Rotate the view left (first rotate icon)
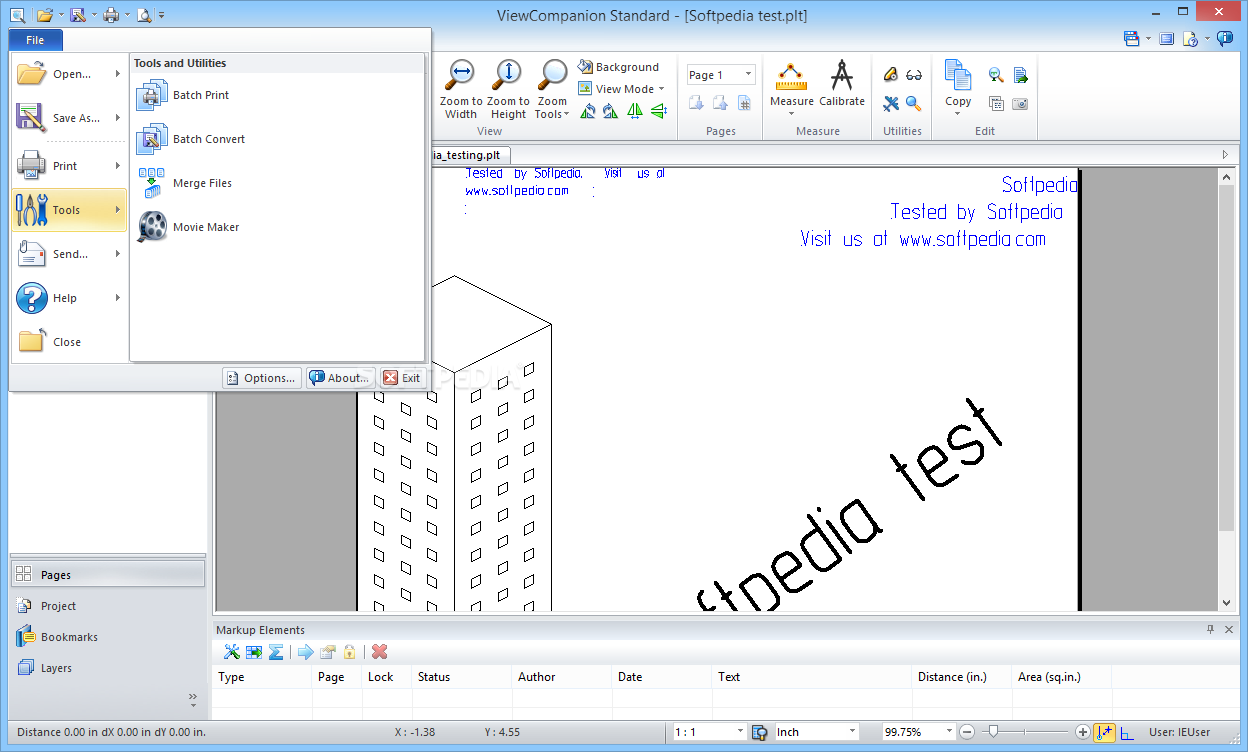Image resolution: width=1248 pixels, height=752 pixels. (x=588, y=111)
